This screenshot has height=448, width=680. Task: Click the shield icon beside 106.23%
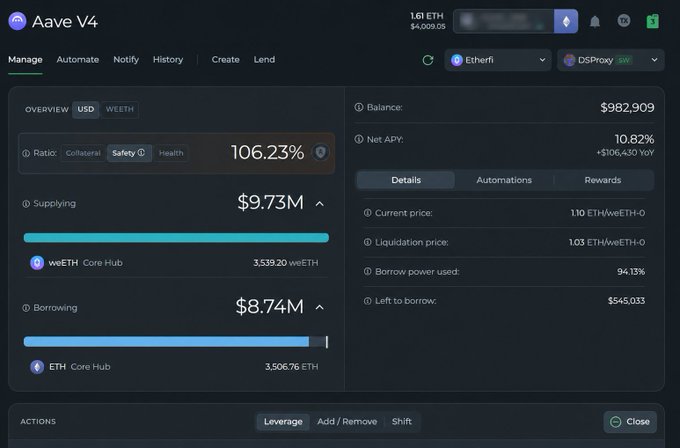point(320,152)
